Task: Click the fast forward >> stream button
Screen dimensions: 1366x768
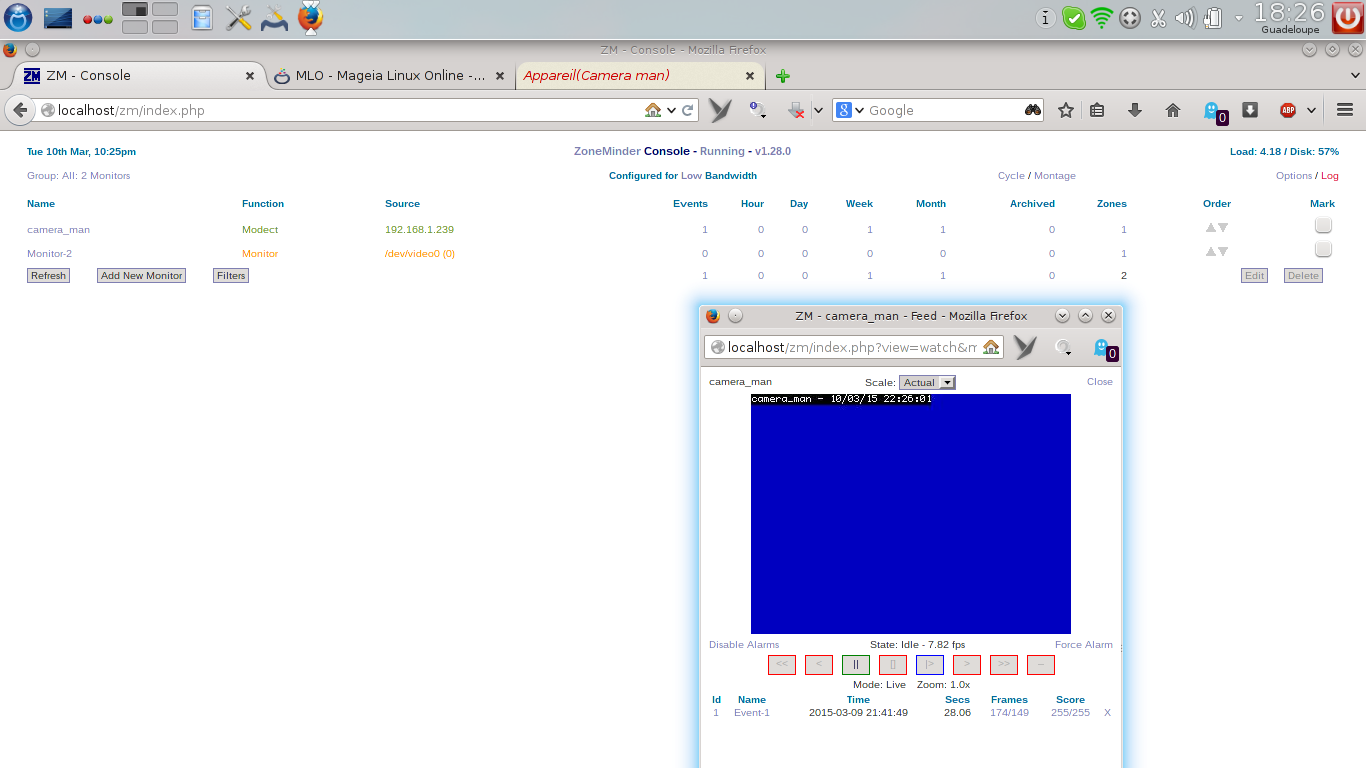Action: coord(1004,665)
